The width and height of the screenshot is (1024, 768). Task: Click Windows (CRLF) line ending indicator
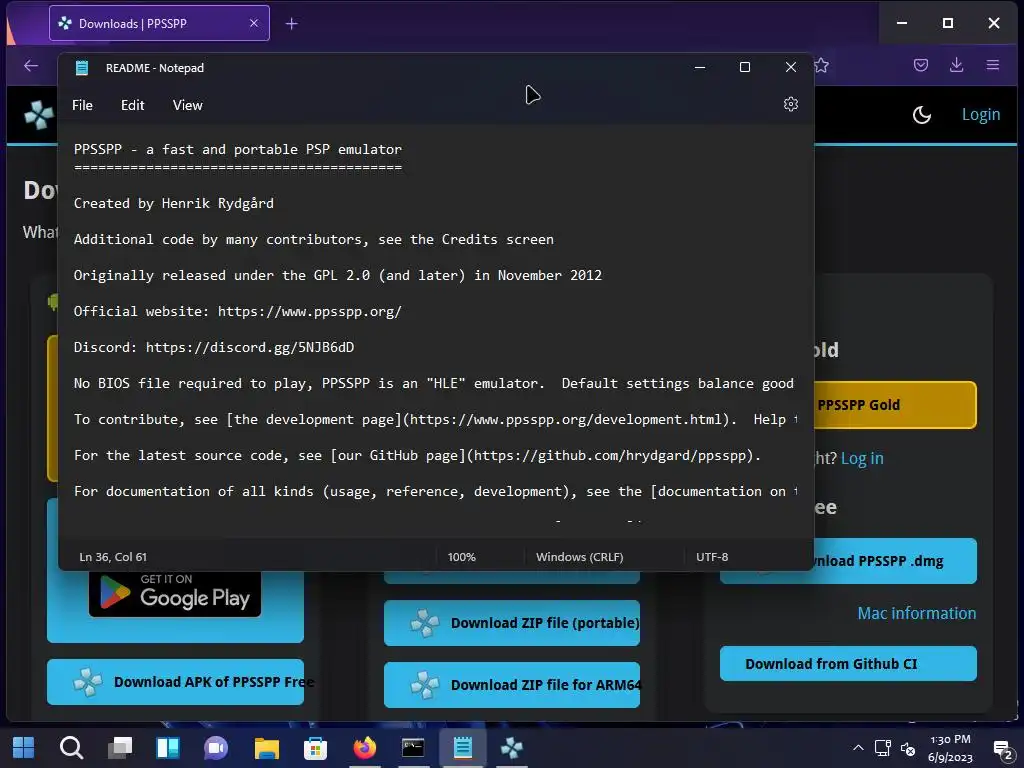coord(580,557)
